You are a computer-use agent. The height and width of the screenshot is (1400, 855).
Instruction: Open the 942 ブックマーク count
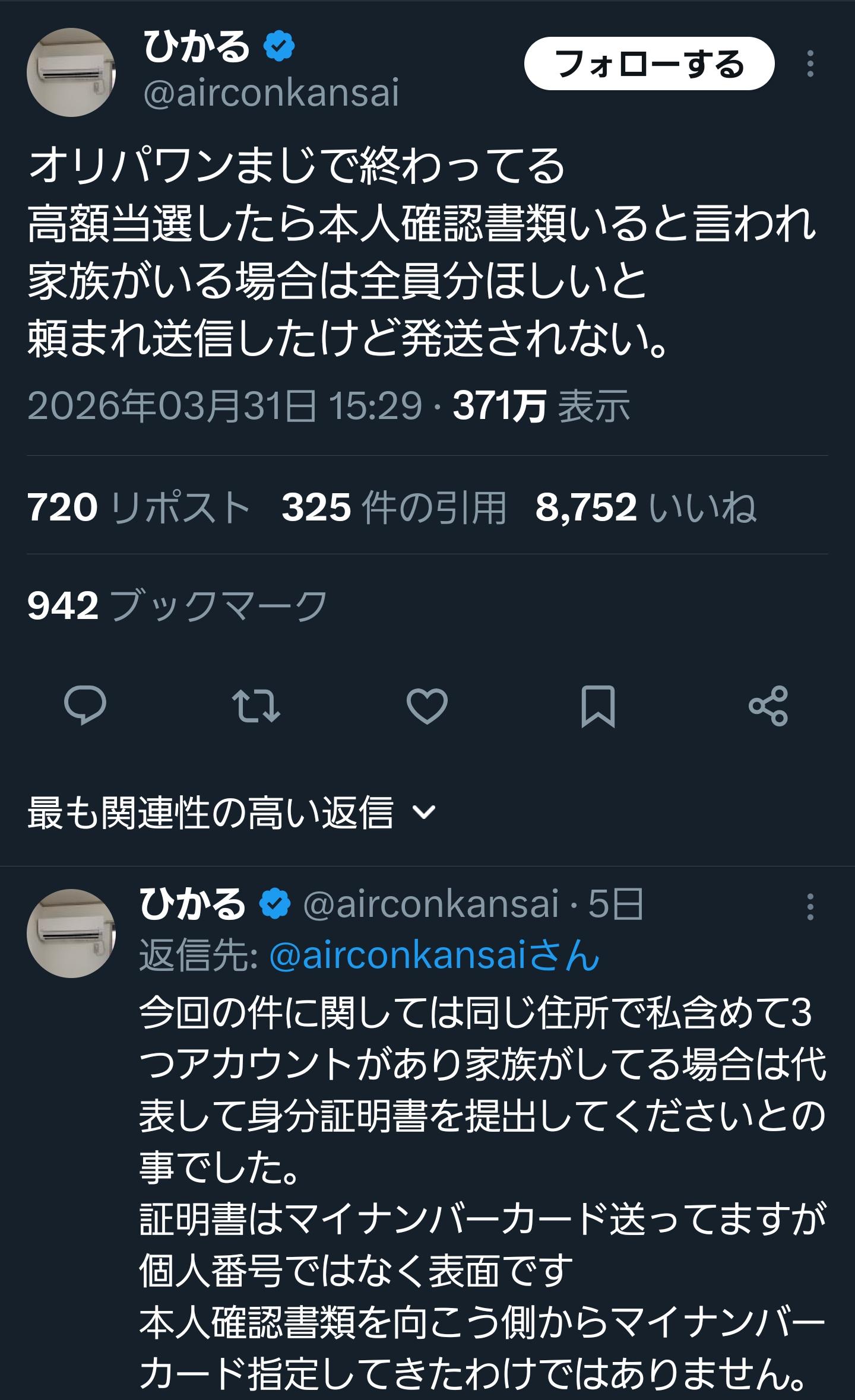pos(177,606)
